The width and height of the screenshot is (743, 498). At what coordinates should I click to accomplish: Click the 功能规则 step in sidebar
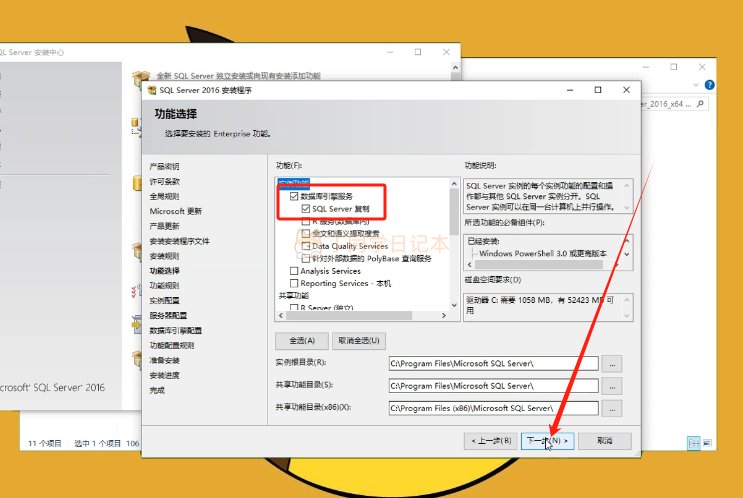164,285
